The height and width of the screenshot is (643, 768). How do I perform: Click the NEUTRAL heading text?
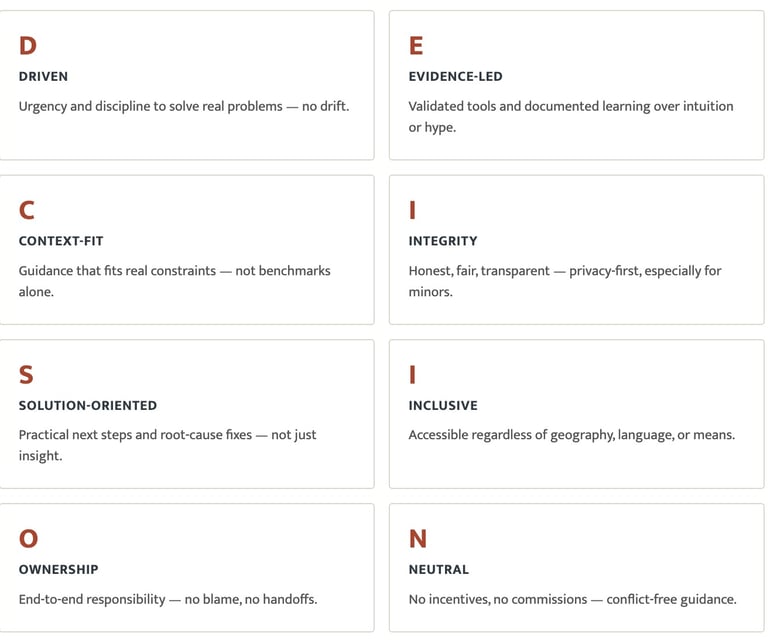pos(438,569)
